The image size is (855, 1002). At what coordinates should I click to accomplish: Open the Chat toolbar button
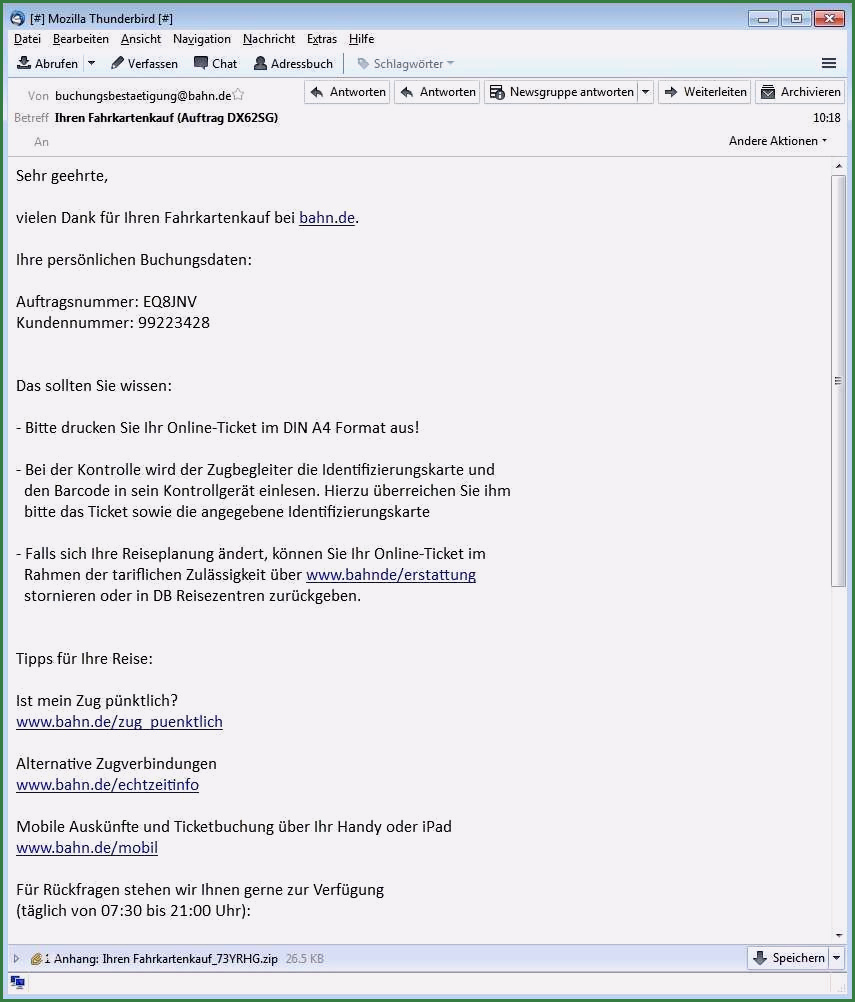tap(215, 63)
